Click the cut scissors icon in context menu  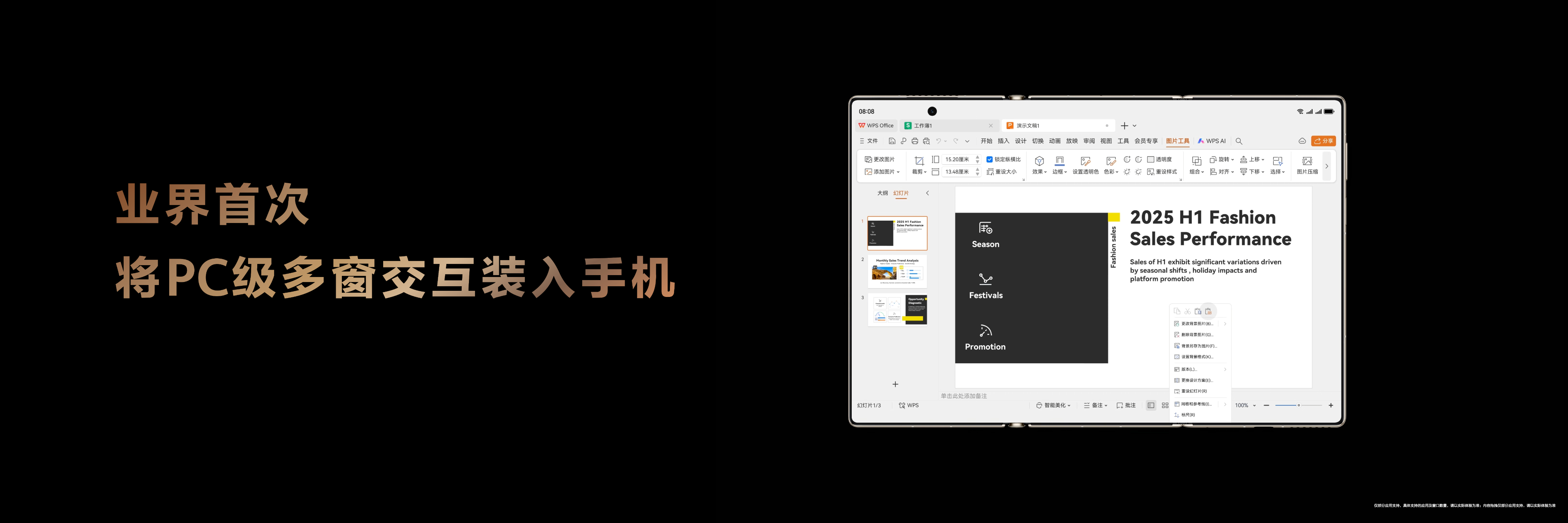click(1187, 311)
